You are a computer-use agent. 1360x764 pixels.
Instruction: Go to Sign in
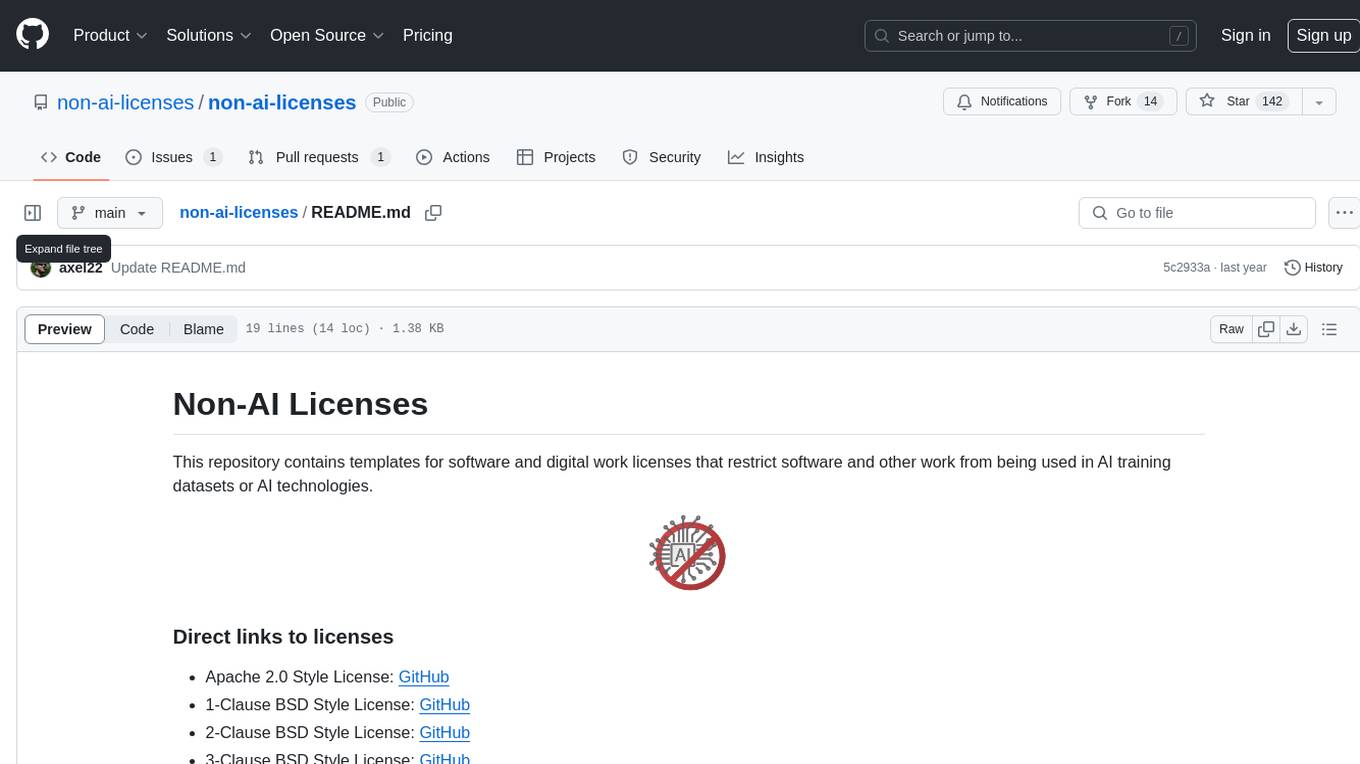tap(1245, 35)
